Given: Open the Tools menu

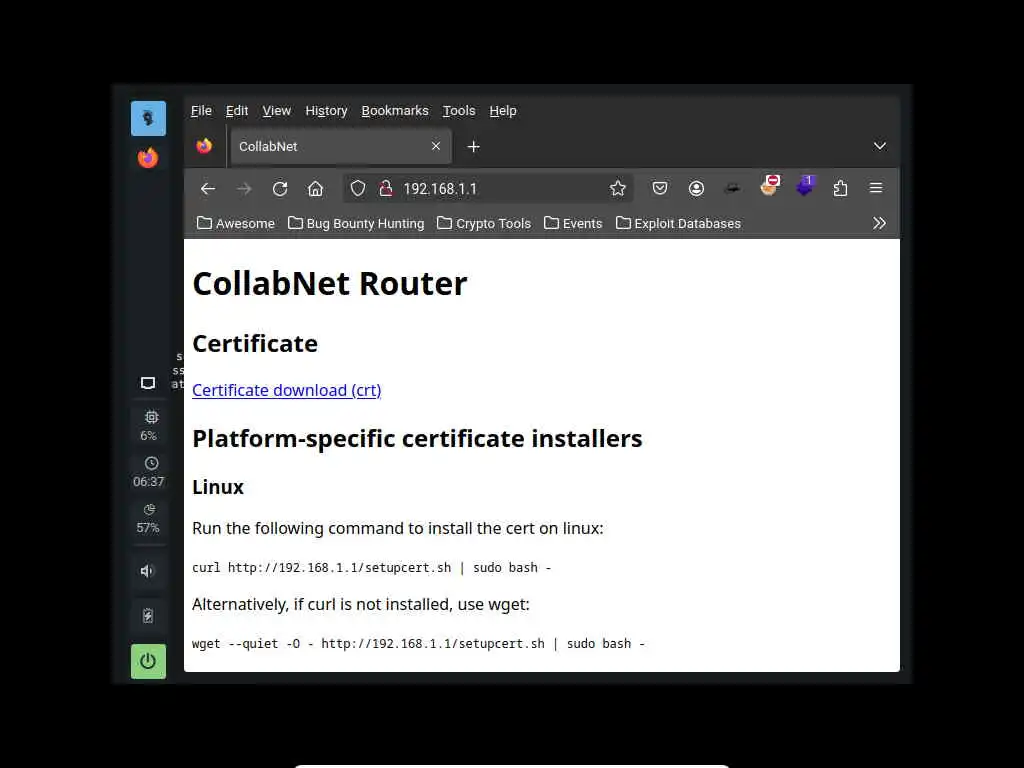Looking at the screenshot, I should 459,111.
